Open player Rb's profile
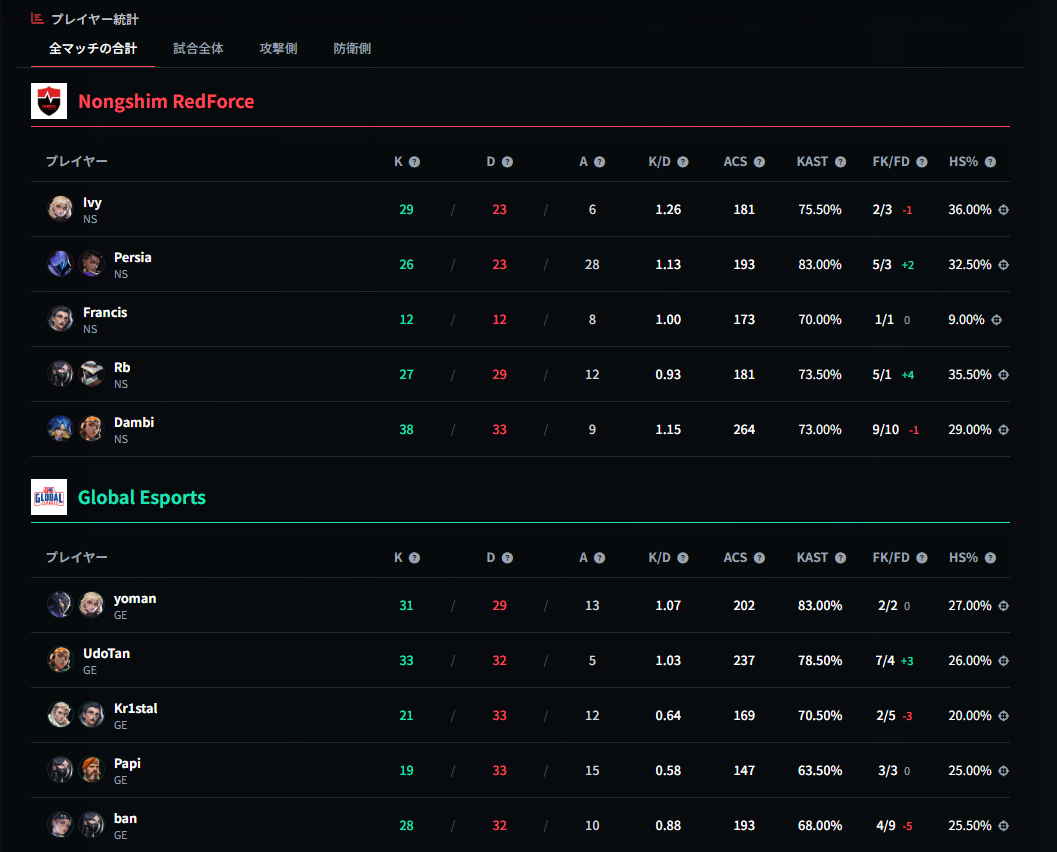1057x852 pixels. [121, 367]
